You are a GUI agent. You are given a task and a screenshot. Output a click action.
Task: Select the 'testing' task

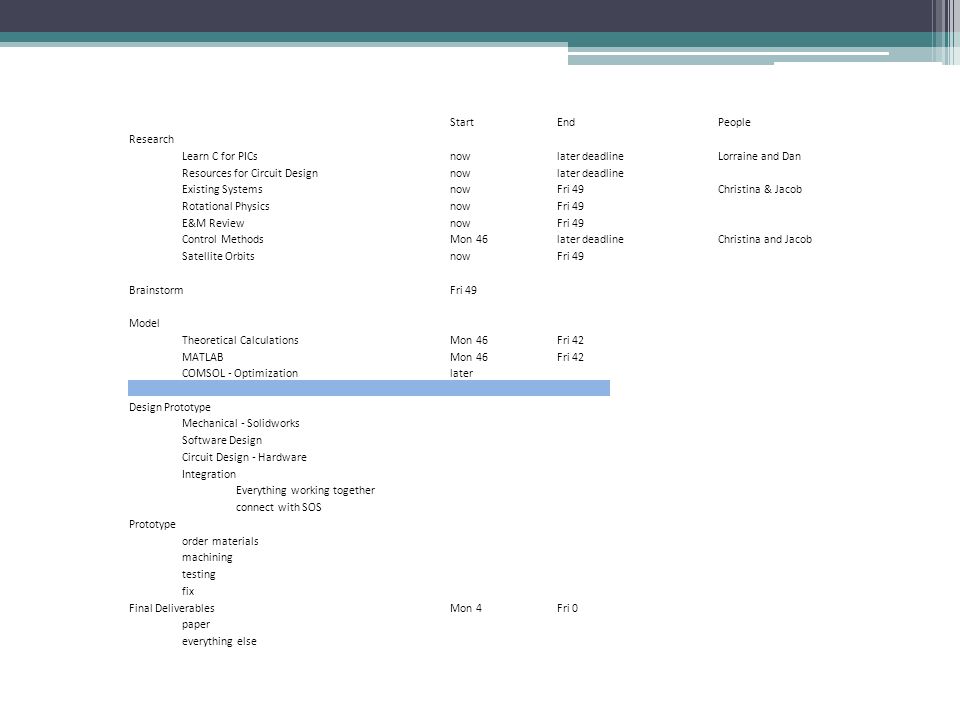point(198,574)
